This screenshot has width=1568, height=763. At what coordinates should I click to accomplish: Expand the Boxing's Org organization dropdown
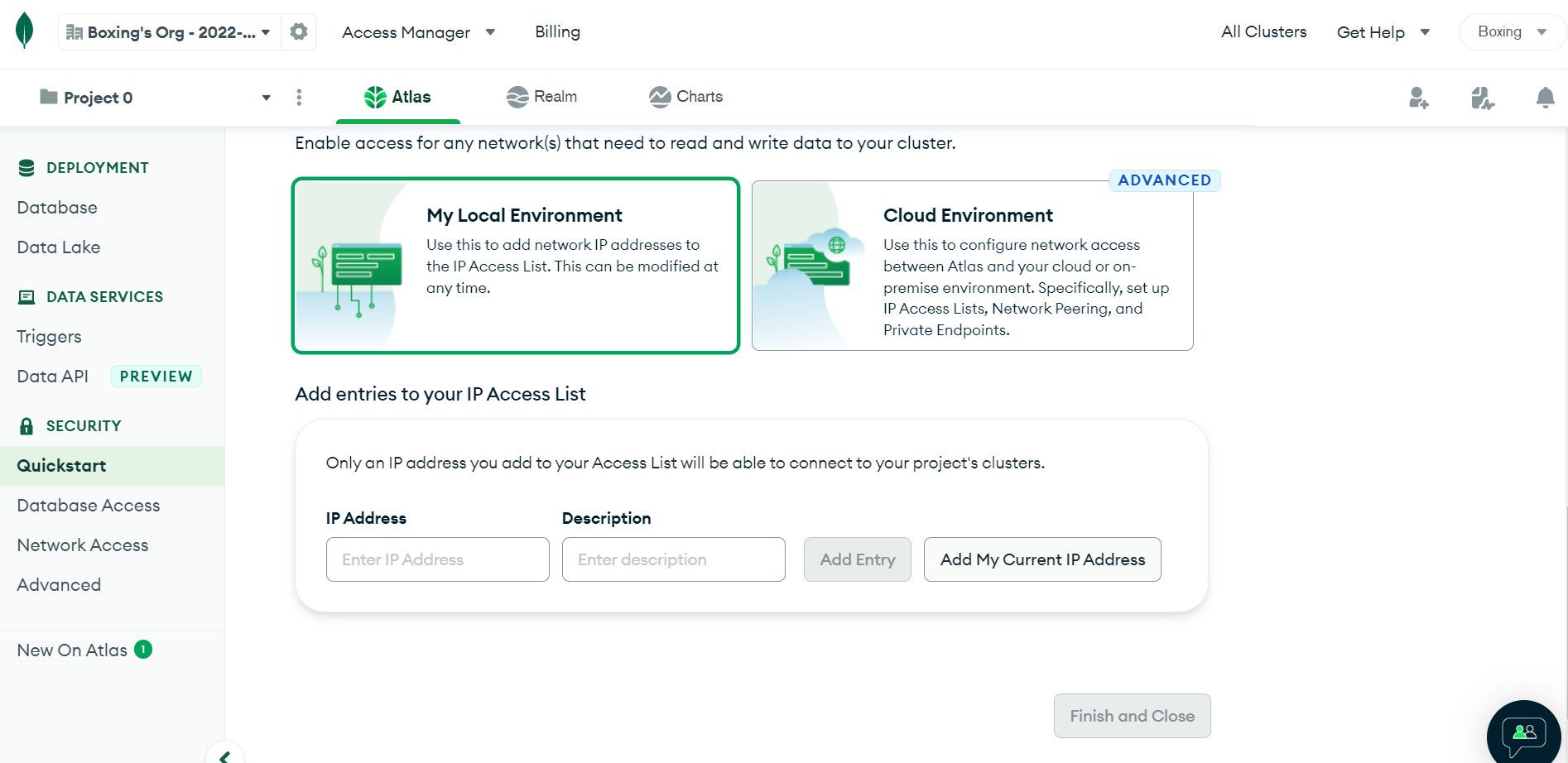point(169,32)
